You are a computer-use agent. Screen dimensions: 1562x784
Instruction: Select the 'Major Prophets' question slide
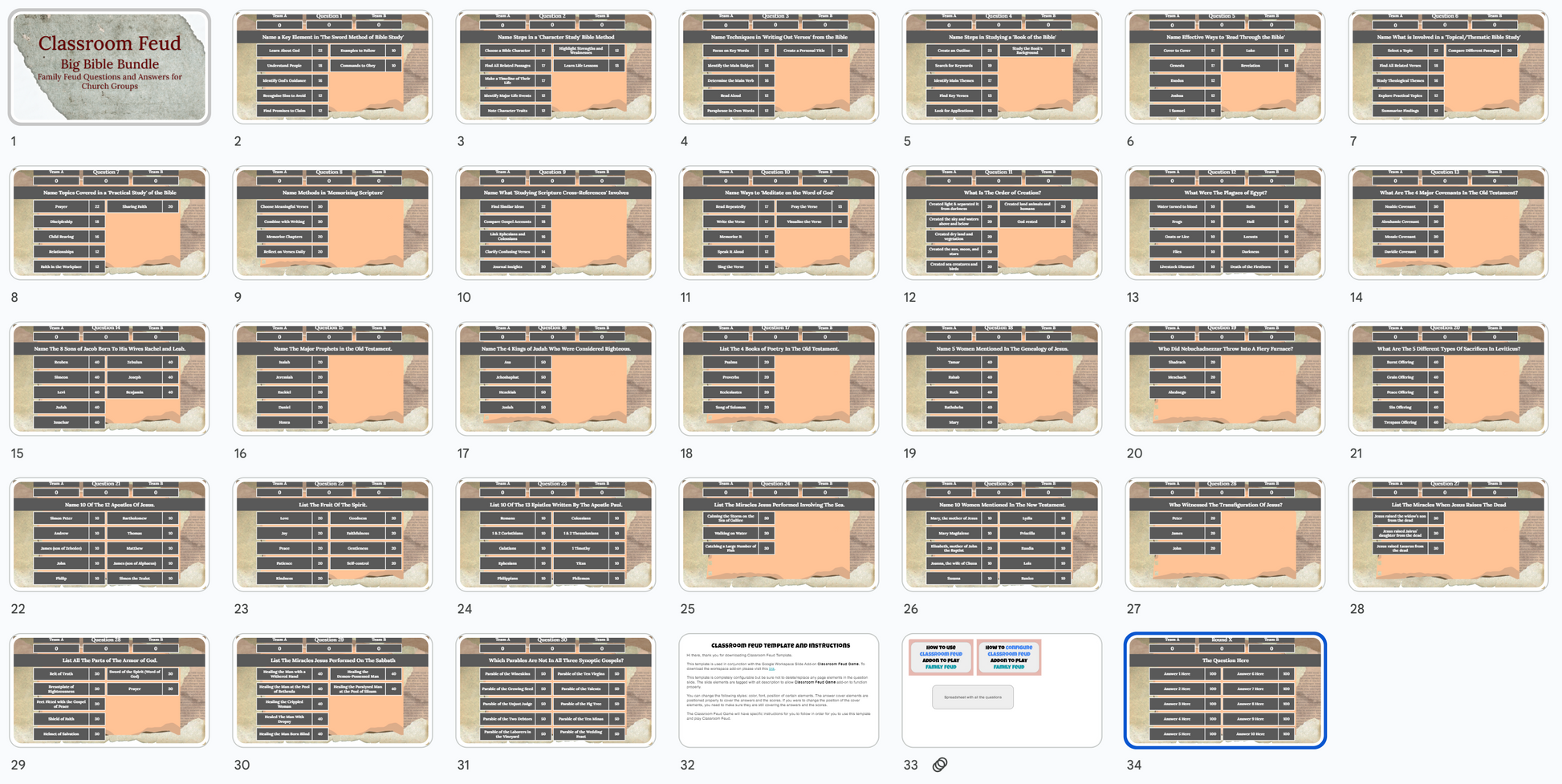coord(332,379)
